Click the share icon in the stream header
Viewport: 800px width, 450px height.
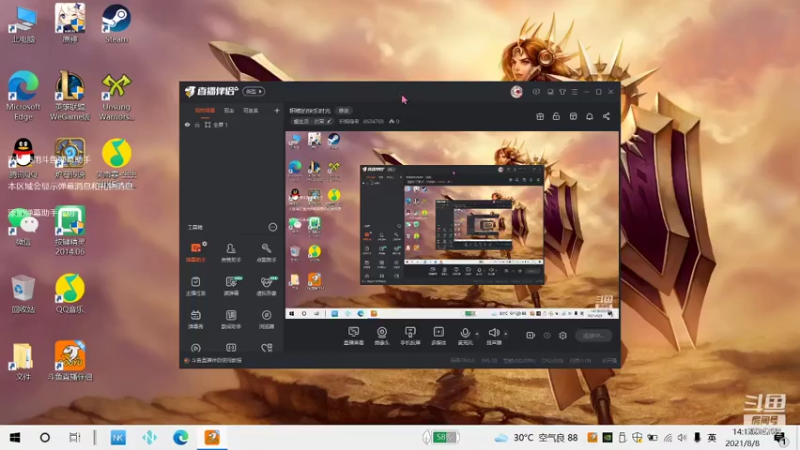(x=606, y=116)
